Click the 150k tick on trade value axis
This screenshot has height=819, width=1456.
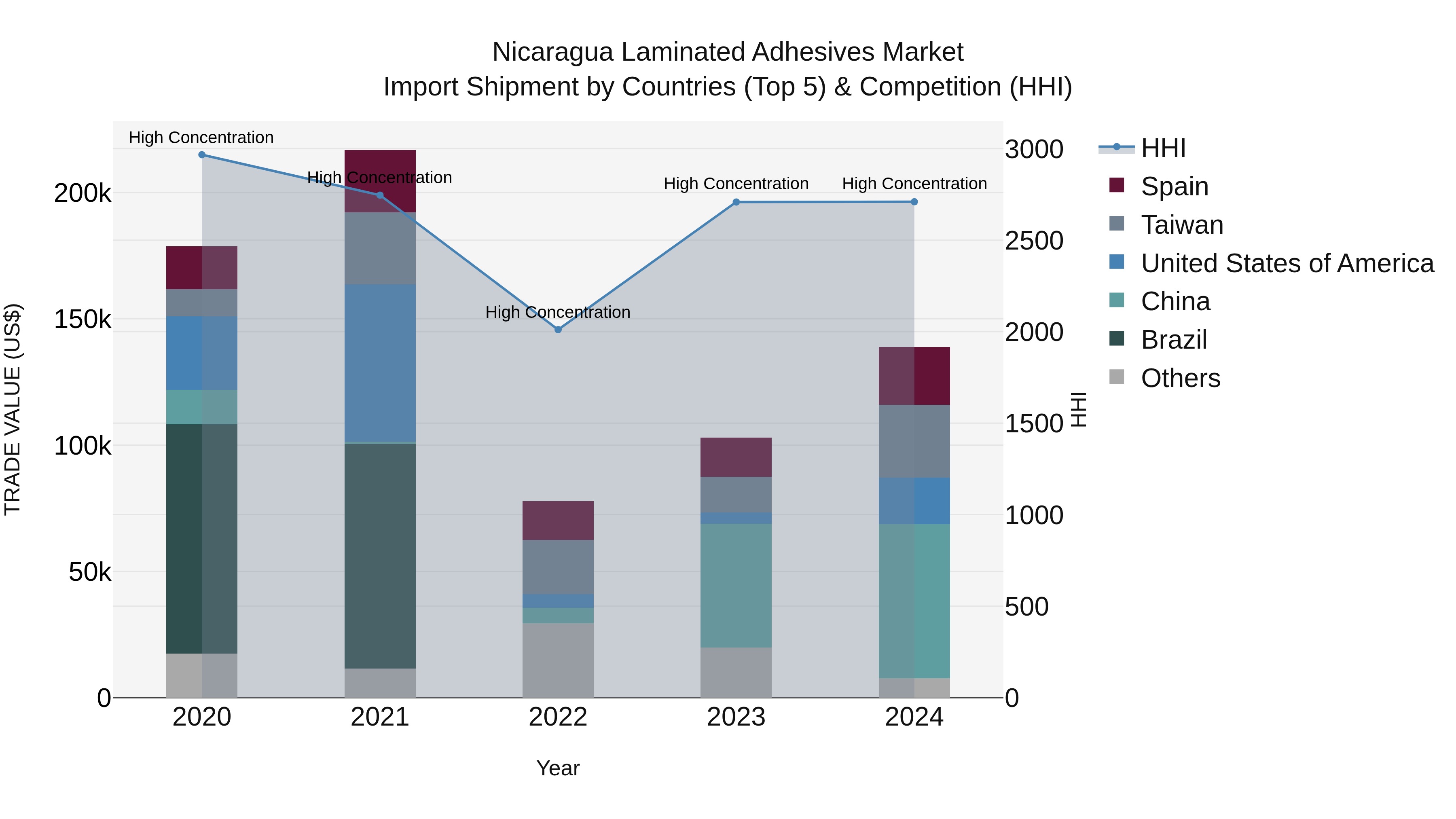coord(83,320)
